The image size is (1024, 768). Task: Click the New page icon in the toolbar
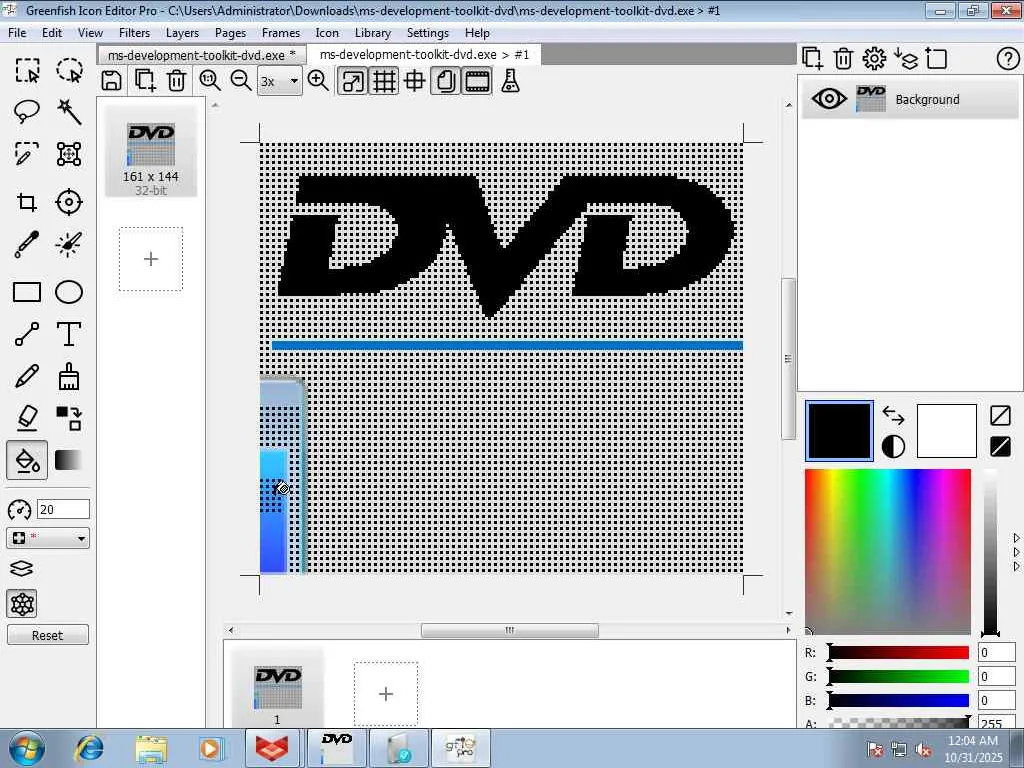click(x=144, y=81)
